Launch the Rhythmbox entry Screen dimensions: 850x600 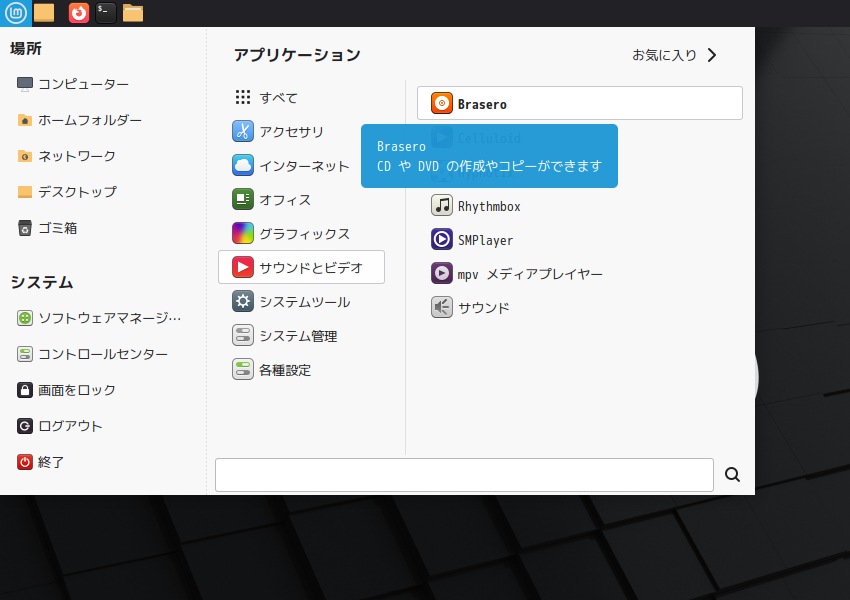489,207
